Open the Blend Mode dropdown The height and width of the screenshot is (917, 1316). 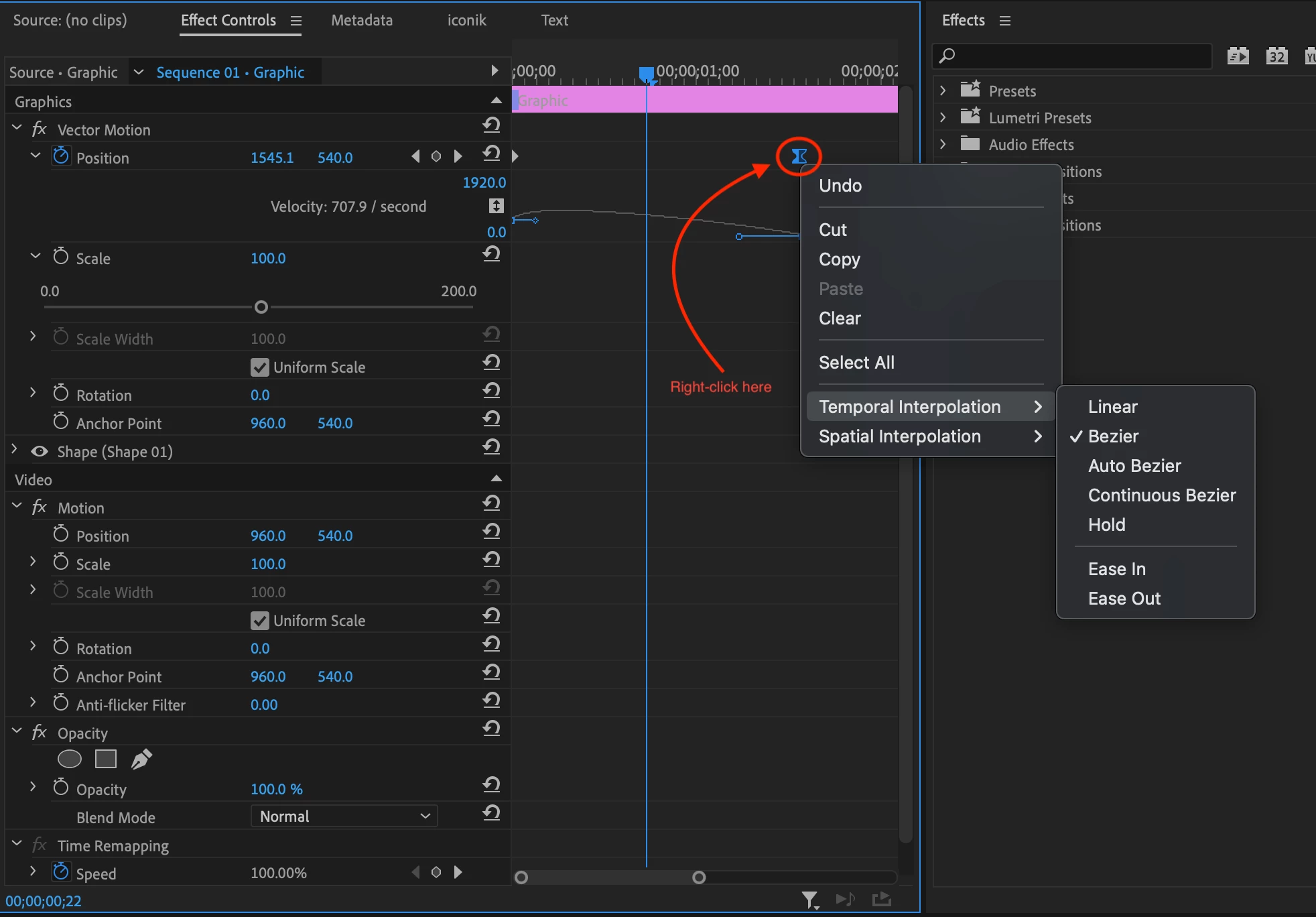(344, 816)
